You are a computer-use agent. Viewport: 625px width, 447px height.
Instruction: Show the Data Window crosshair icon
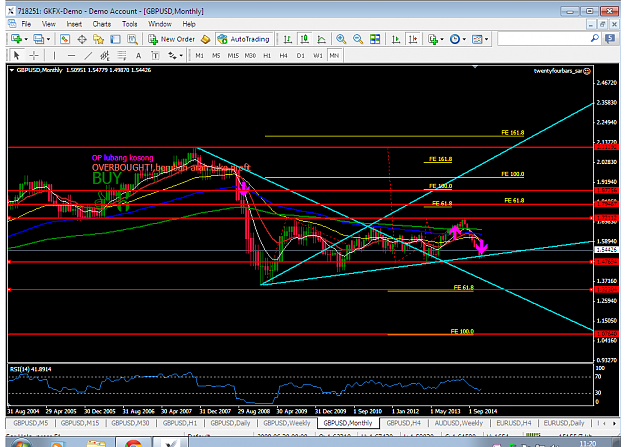click(82, 39)
